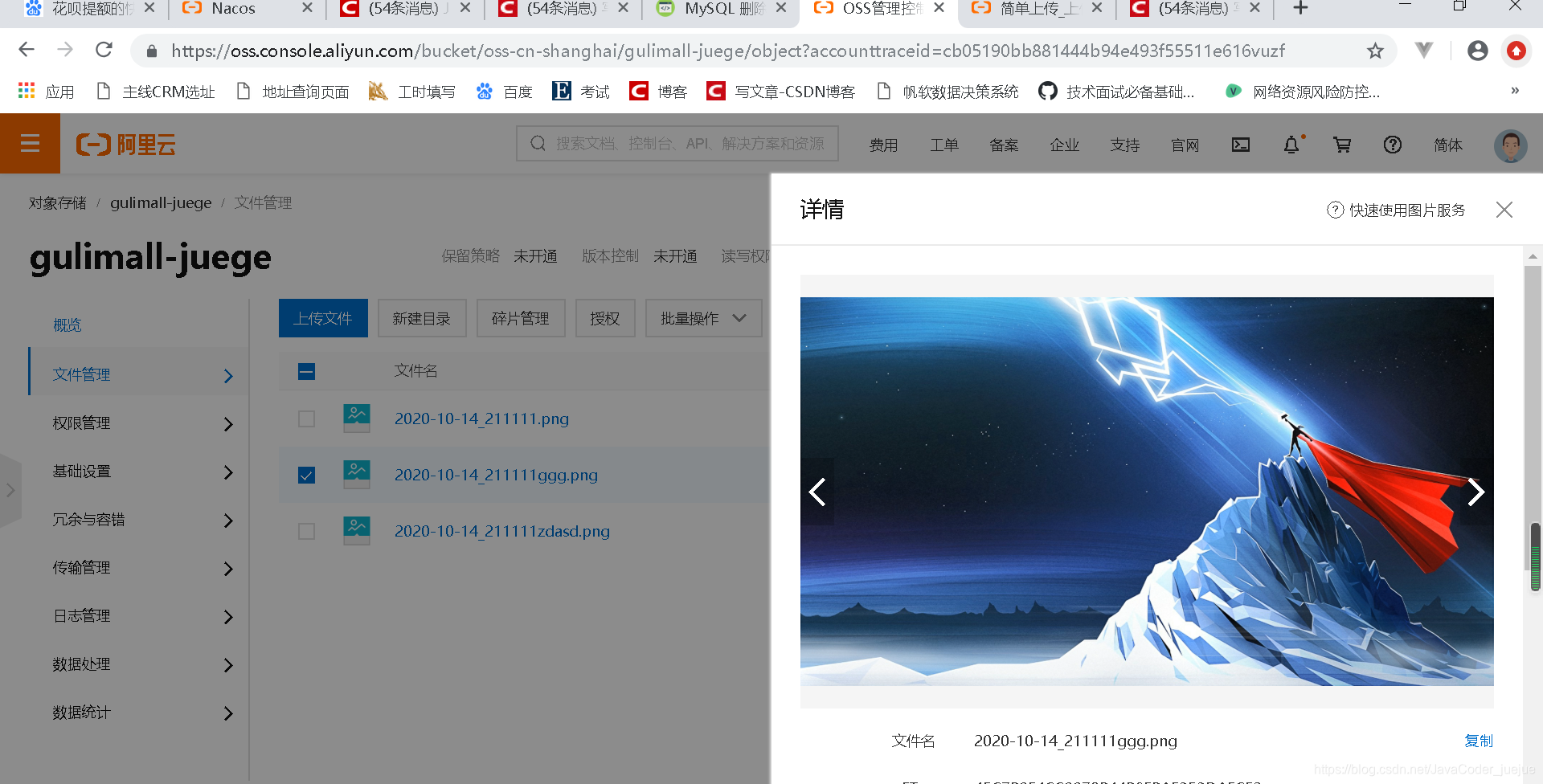Go back in the browser

(x=27, y=50)
